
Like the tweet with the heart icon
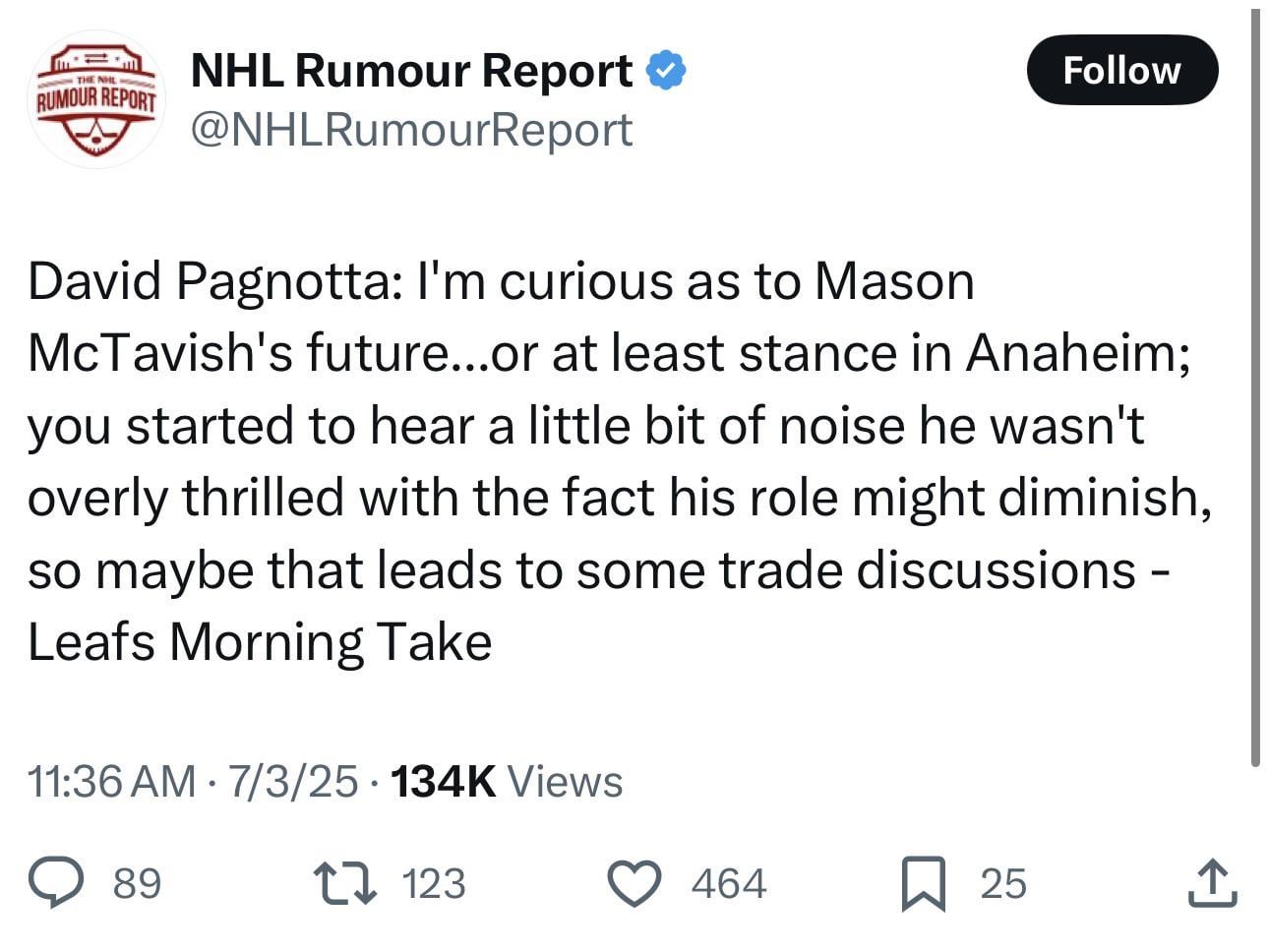(634, 881)
